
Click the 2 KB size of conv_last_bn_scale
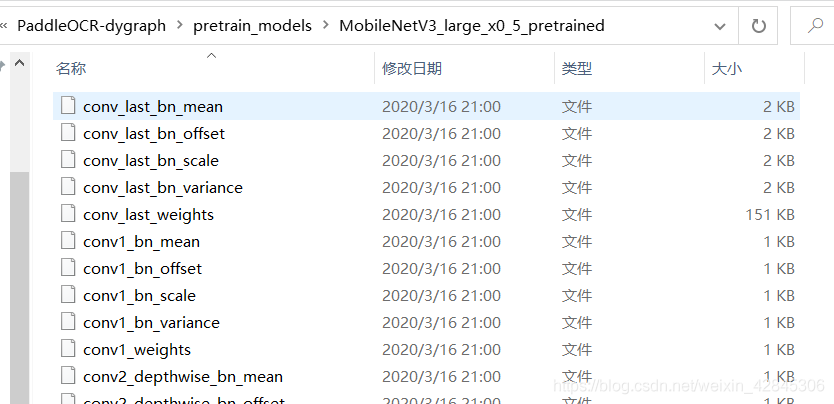(x=779, y=160)
